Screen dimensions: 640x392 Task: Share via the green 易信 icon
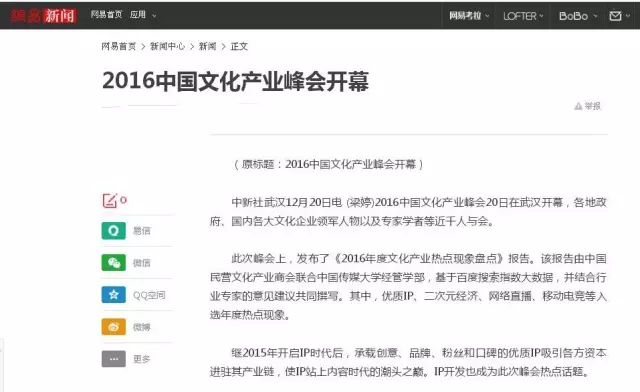[113, 231]
